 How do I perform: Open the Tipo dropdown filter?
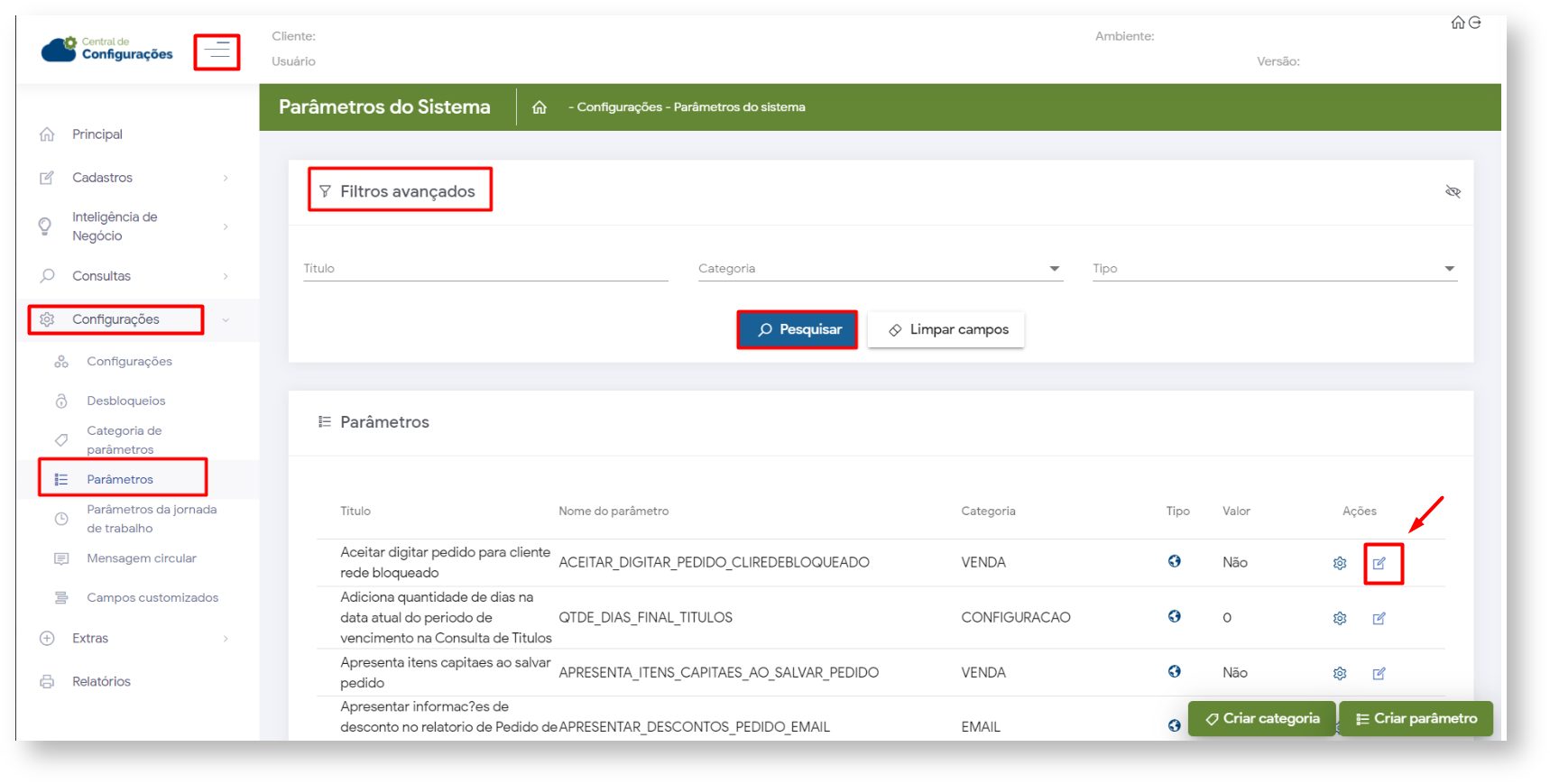tap(1274, 269)
